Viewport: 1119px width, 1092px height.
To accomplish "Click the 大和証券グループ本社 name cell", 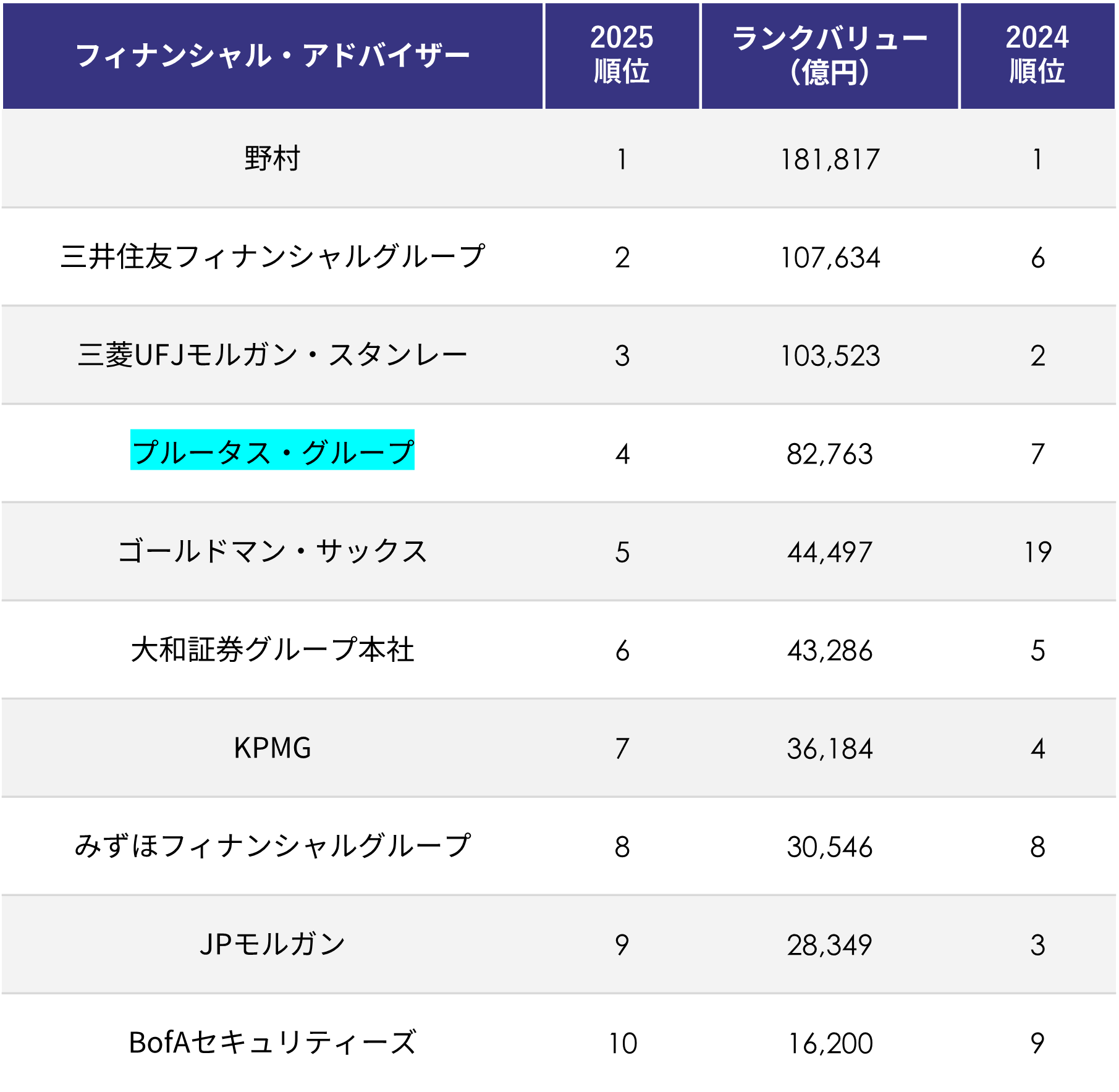I will (x=272, y=650).
